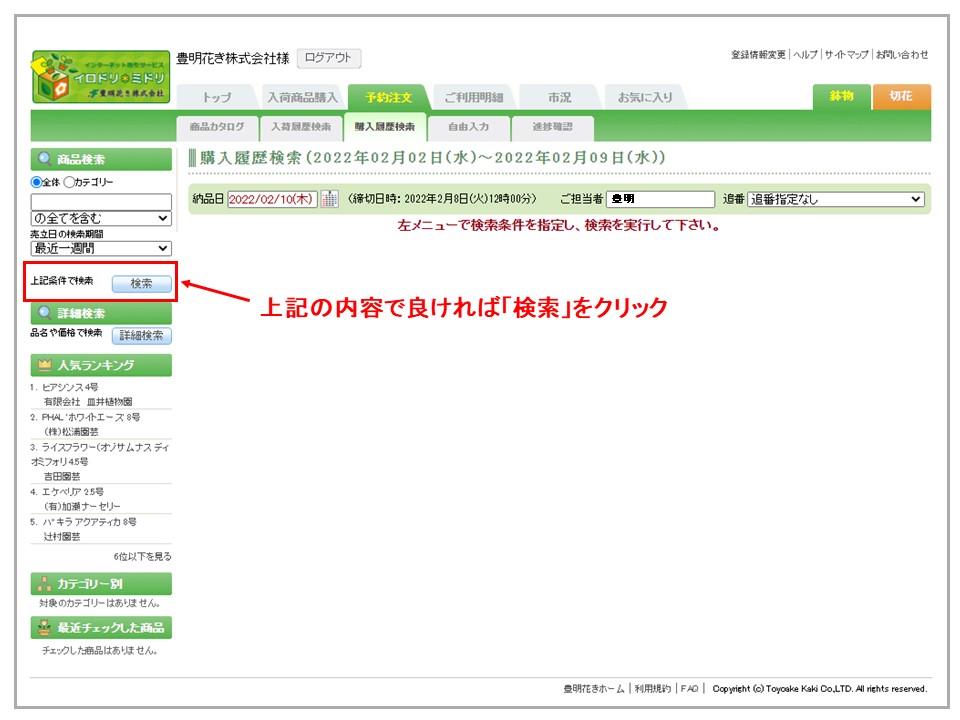The image size is (960, 720).
Task: Open the 追番指定なし dropdown
Action: click(836, 199)
